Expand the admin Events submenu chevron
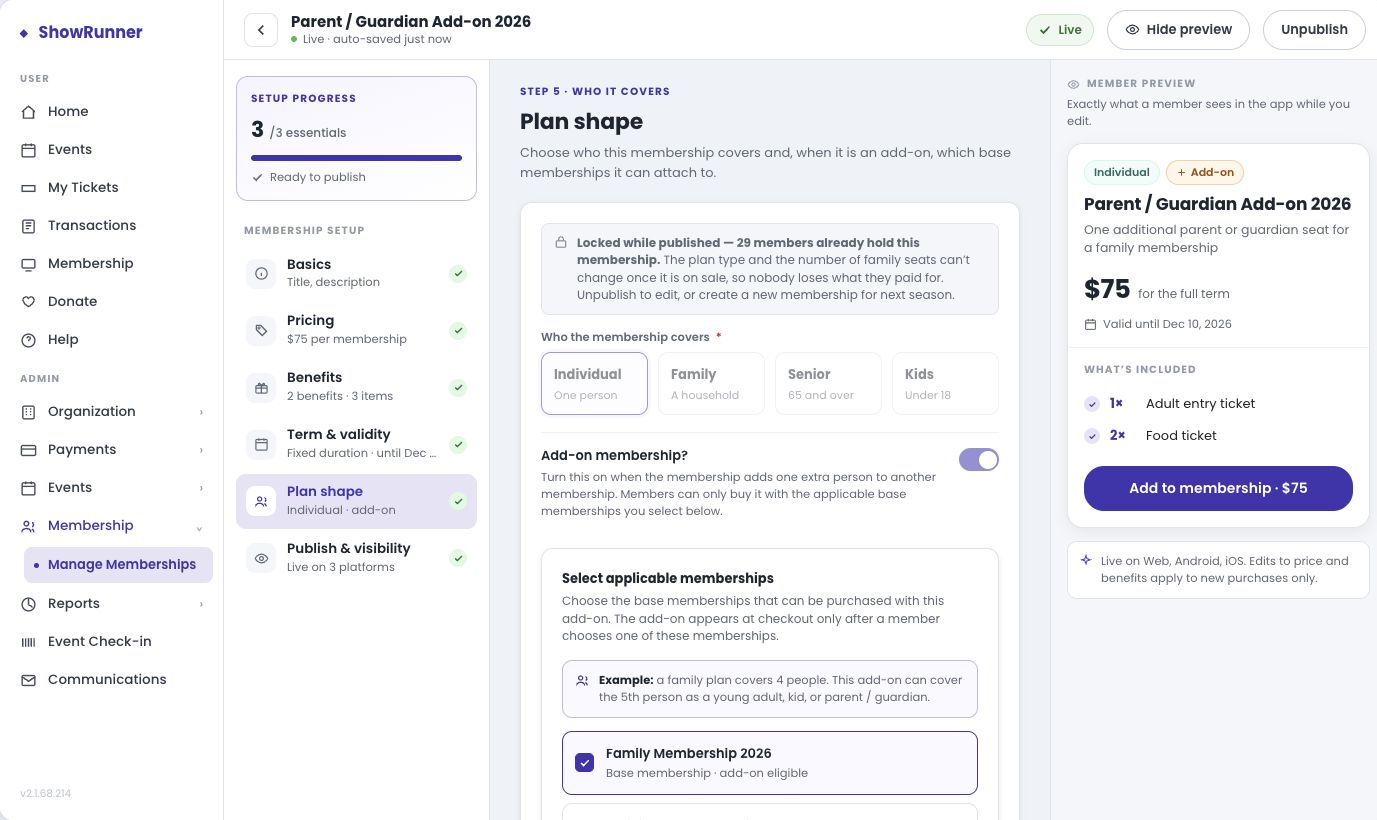The width and height of the screenshot is (1377, 820). pyautogui.click(x=201, y=488)
